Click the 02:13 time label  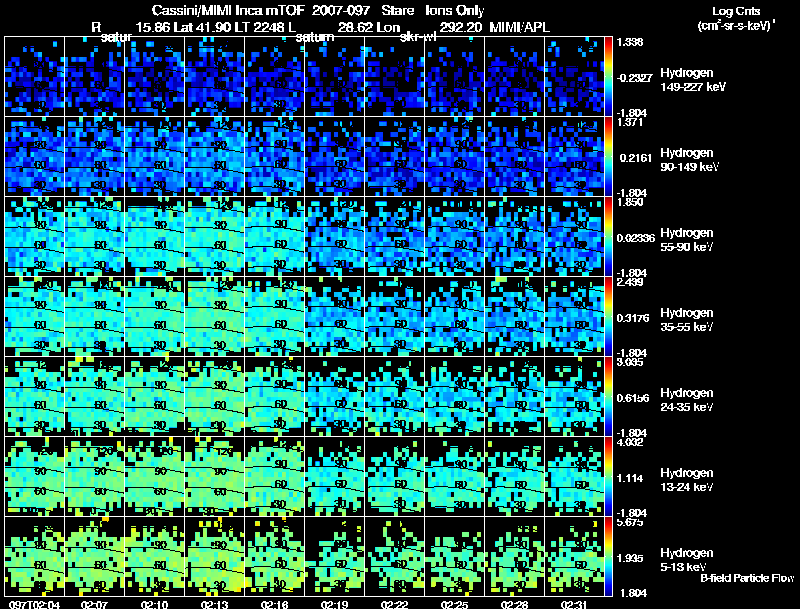[x=214, y=605]
